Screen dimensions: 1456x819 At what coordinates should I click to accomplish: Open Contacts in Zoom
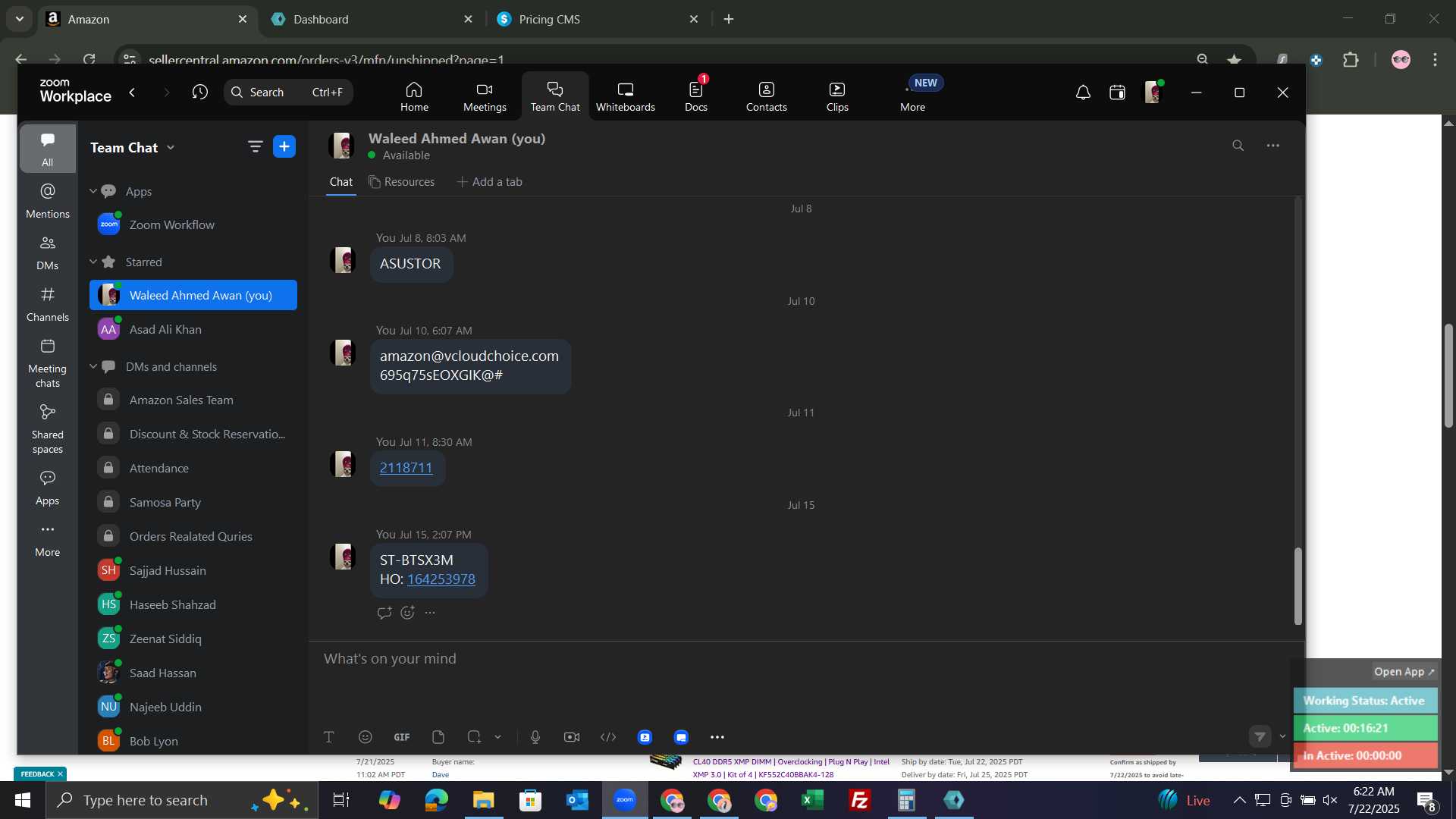[x=766, y=96]
